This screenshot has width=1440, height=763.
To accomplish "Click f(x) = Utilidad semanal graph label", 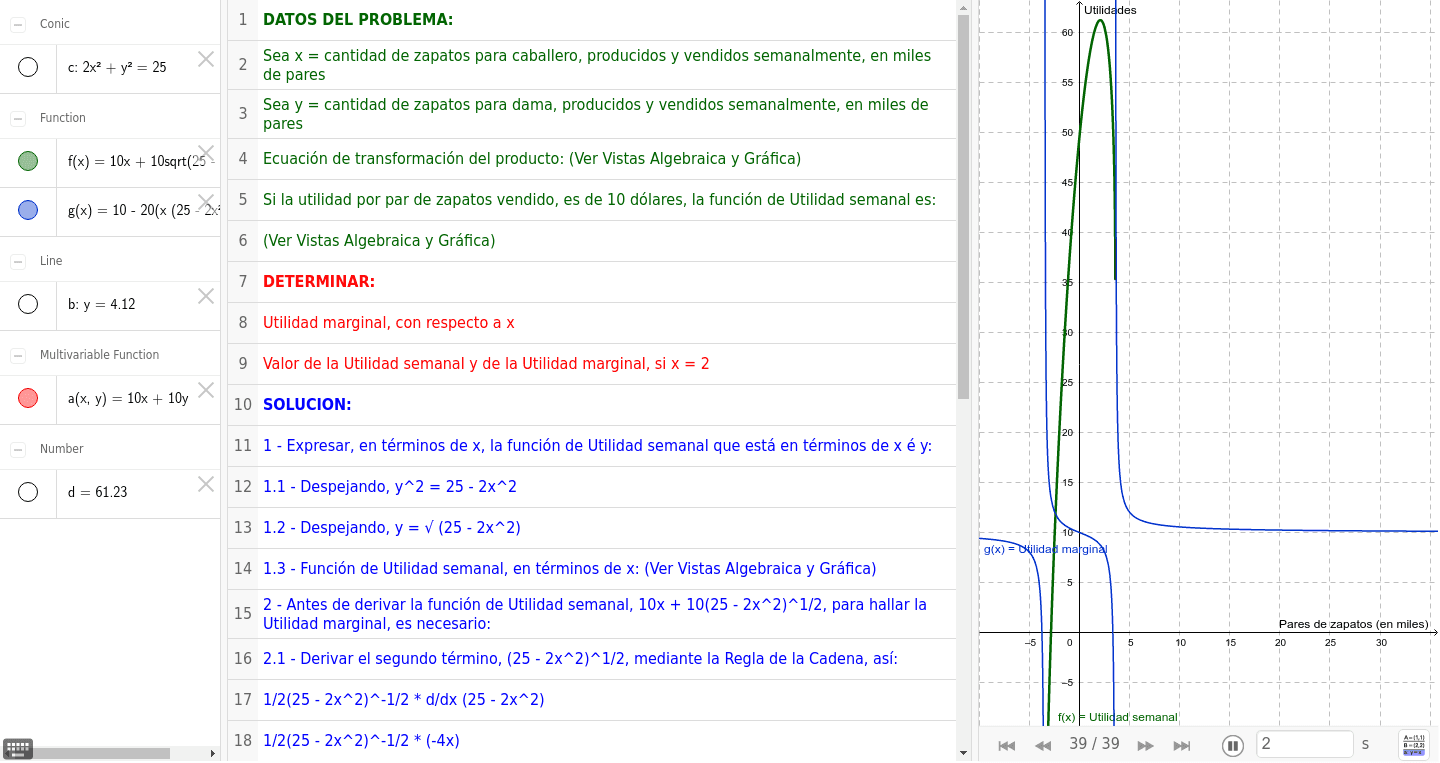I will (1117, 717).
